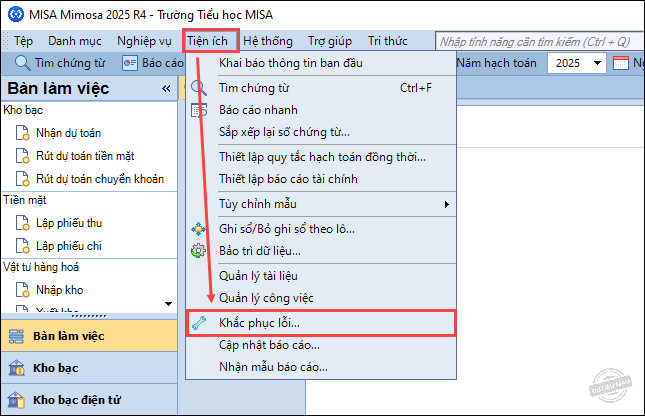Open Rút dự toán chuyển khoản shortcut

[100, 179]
